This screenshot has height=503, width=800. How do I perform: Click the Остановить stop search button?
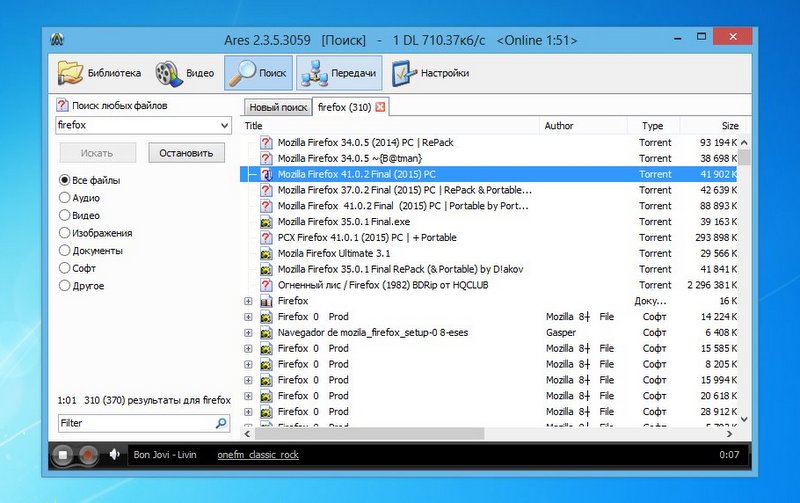click(x=186, y=153)
